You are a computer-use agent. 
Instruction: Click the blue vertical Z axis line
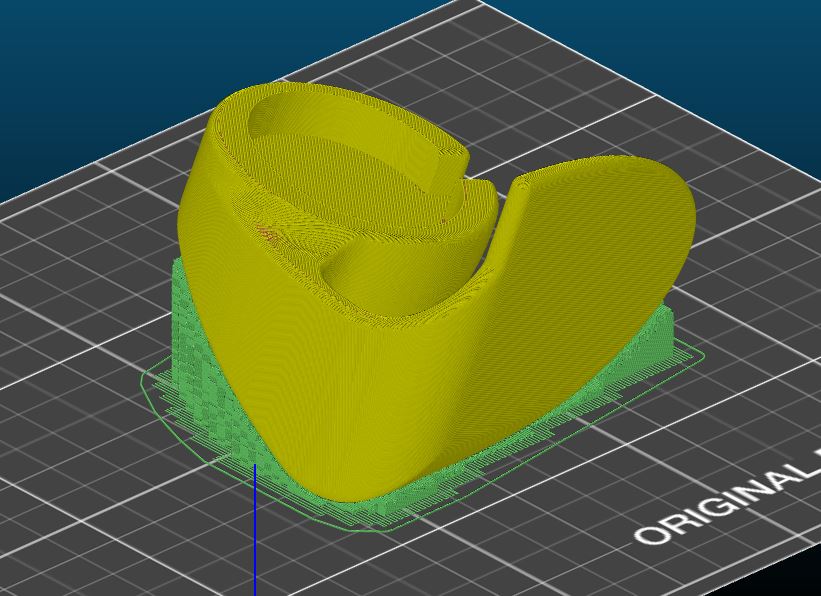pos(255,529)
